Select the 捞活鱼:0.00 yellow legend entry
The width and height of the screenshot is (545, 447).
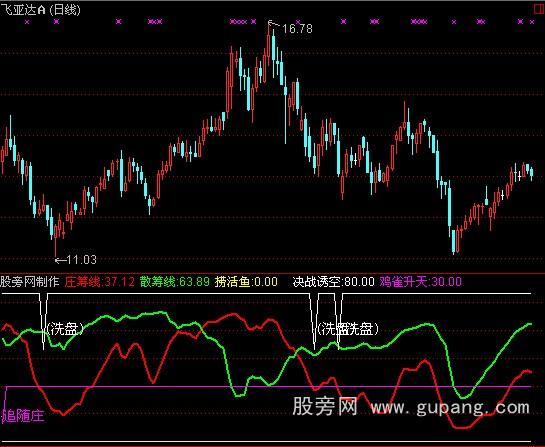coord(246,282)
